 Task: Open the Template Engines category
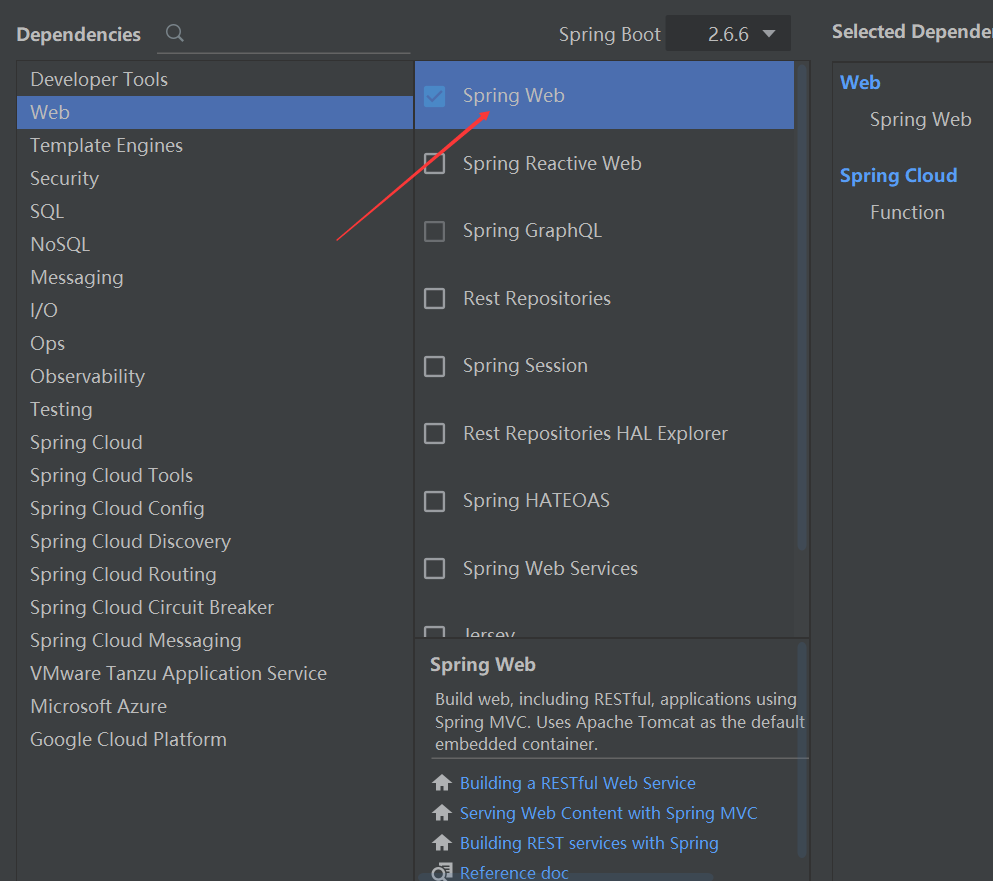pos(215,146)
